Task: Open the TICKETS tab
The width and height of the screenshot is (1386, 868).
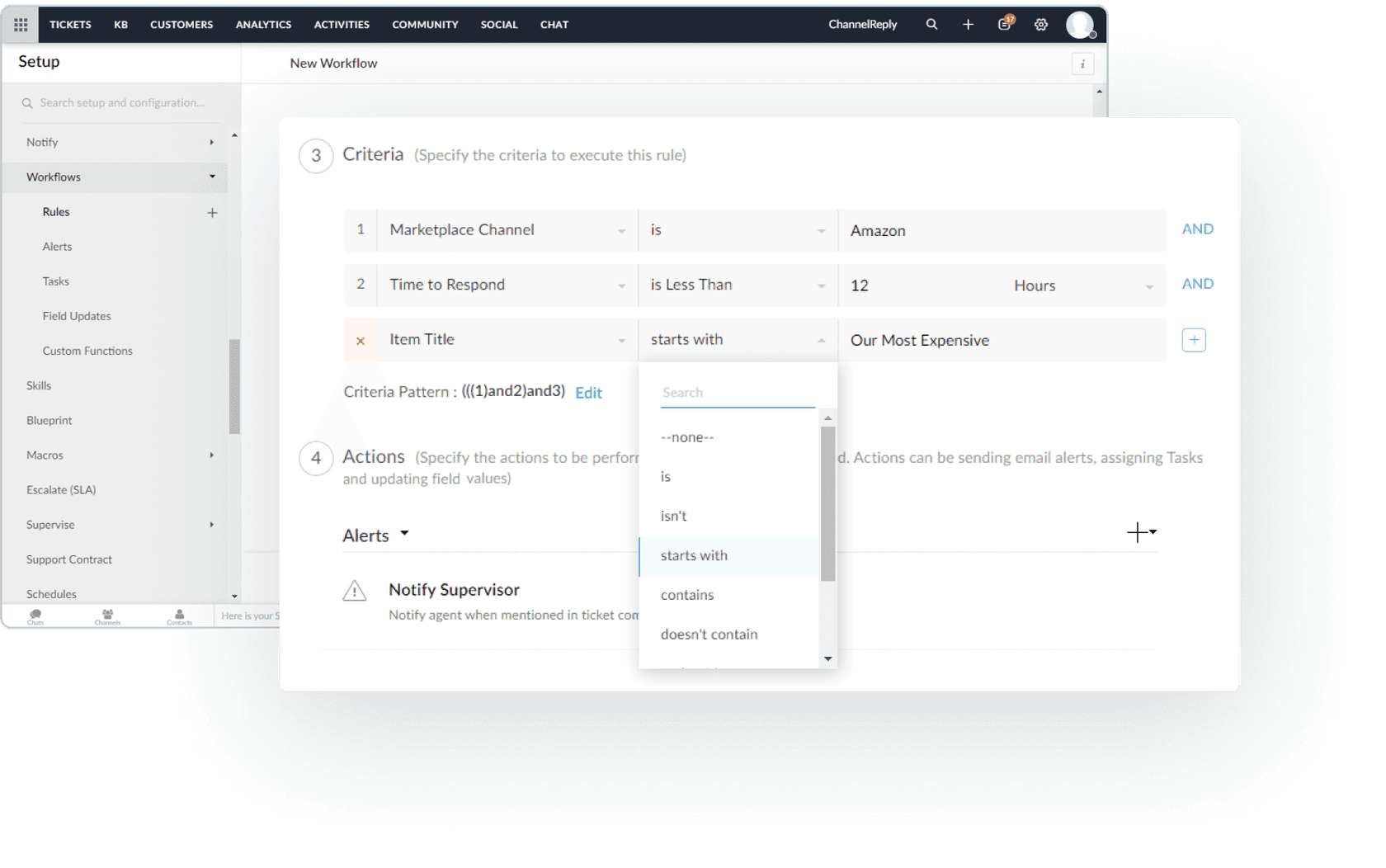Action: tap(70, 25)
